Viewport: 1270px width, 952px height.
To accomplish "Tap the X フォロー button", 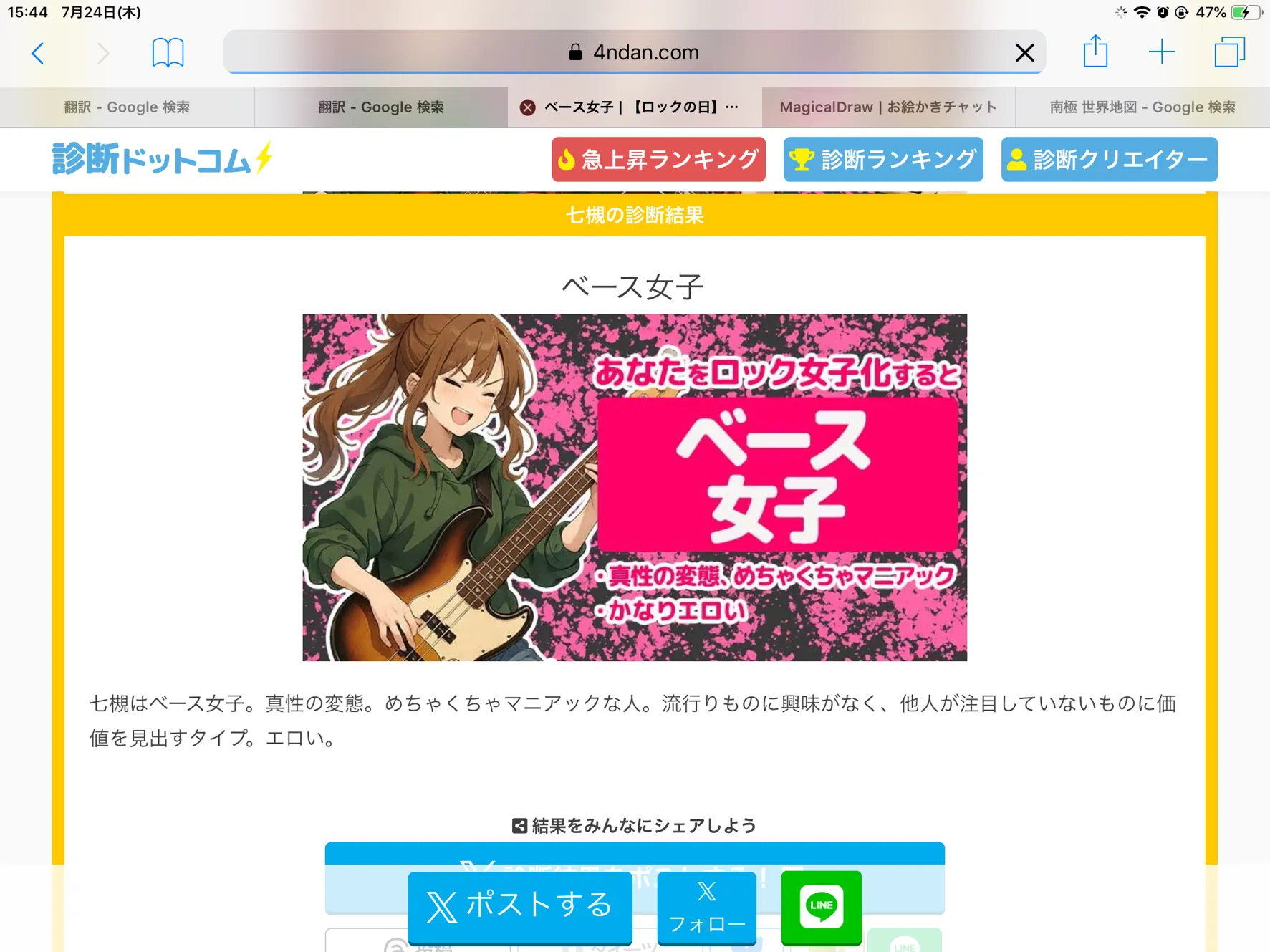I will coord(706,908).
